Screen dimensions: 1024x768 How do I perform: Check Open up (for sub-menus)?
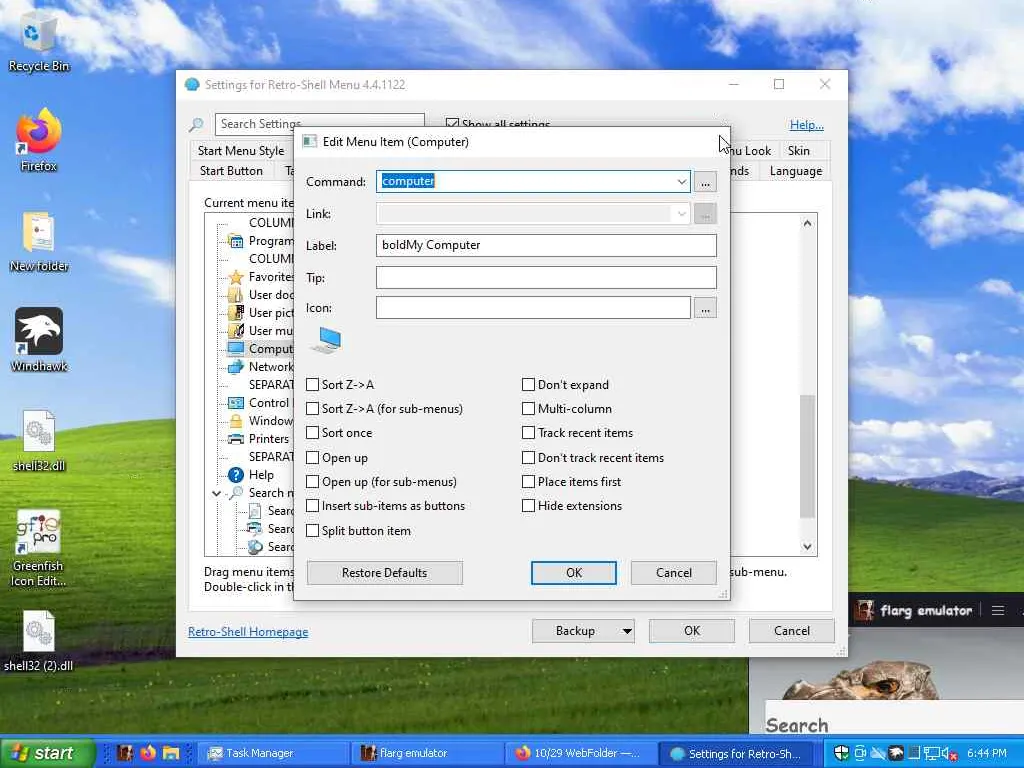click(x=313, y=482)
